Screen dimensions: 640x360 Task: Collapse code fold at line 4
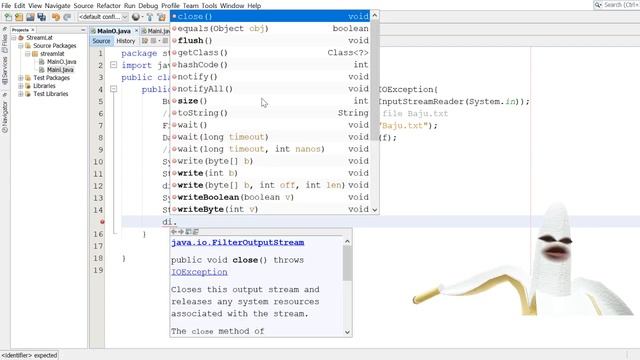(x=113, y=89)
